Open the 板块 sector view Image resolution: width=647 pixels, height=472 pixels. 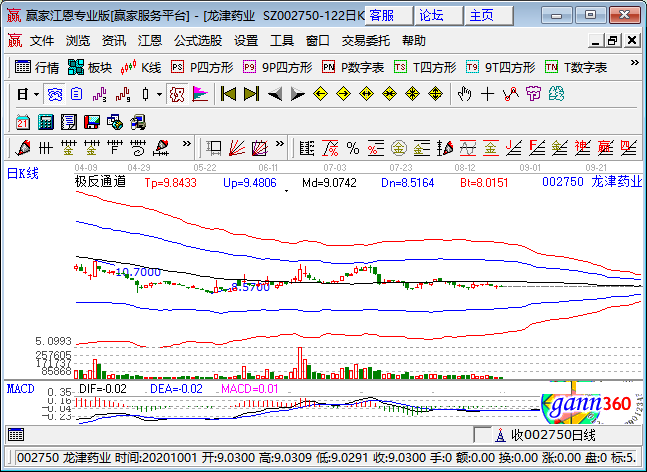(x=90, y=67)
